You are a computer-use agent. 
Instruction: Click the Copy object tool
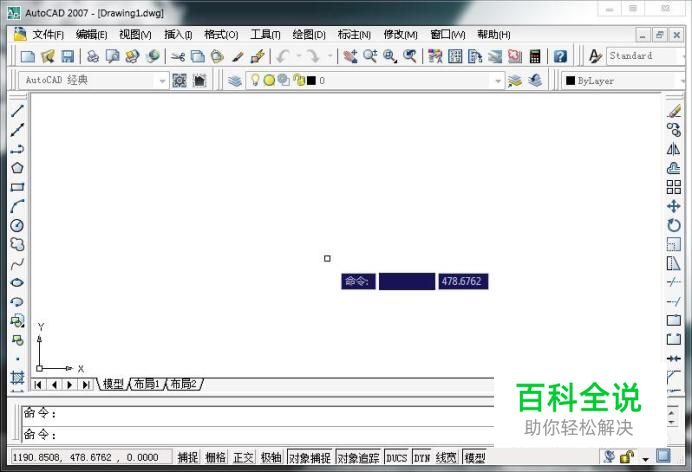click(x=673, y=130)
